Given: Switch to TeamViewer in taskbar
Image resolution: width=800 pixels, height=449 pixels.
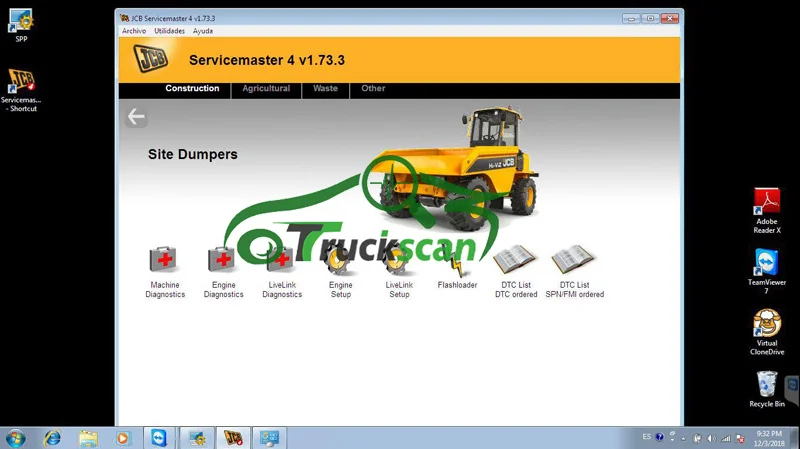Looking at the screenshot, I should click(159, 438).
